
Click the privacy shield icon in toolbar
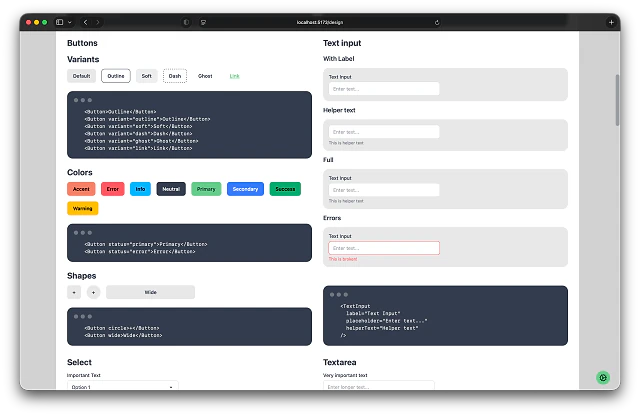pyautogui.click(x=186, y=22)
